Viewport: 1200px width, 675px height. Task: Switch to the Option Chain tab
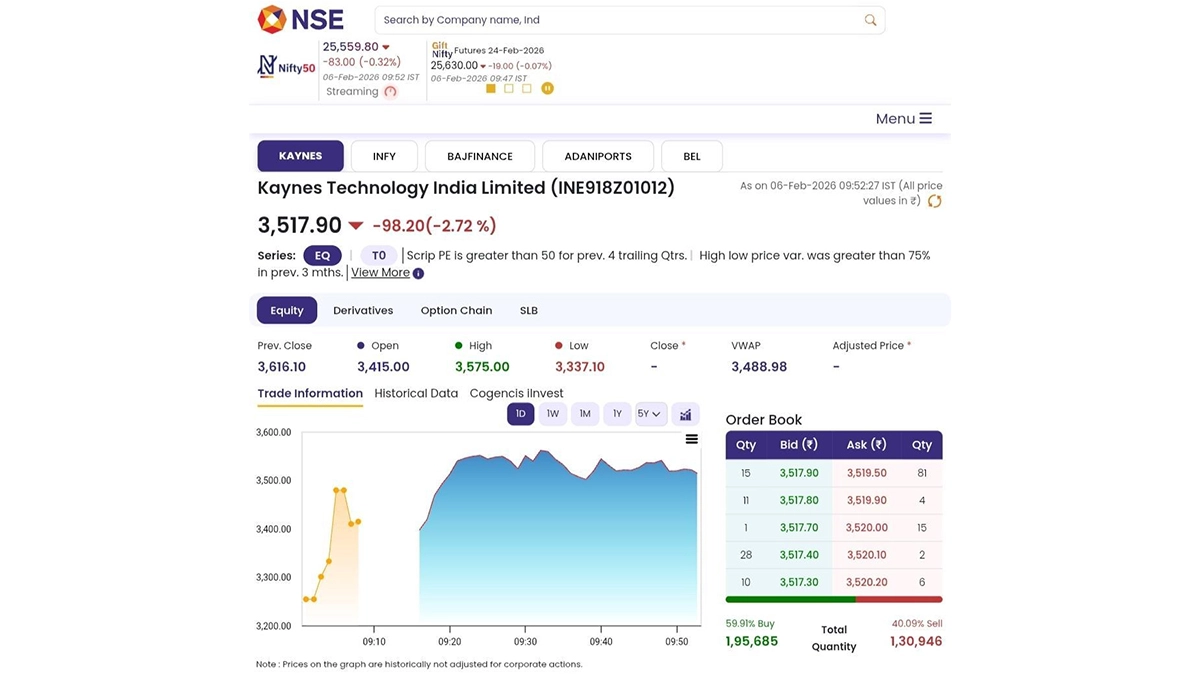[456, 311]
